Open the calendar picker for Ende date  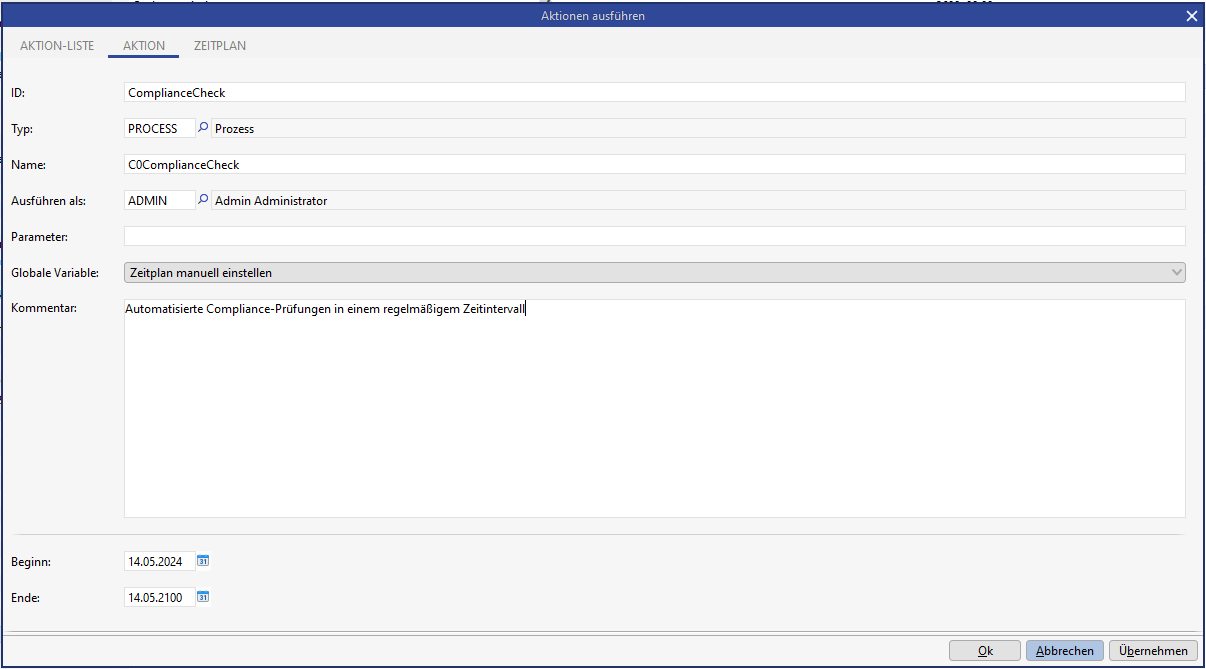pyautogui.click(x=203, y=597)
